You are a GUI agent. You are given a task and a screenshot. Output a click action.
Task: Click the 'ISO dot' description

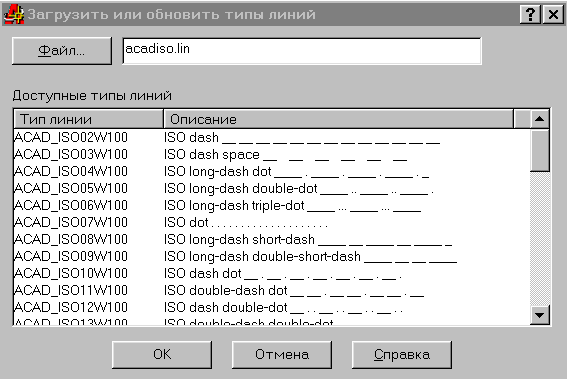tap(246, 223)
